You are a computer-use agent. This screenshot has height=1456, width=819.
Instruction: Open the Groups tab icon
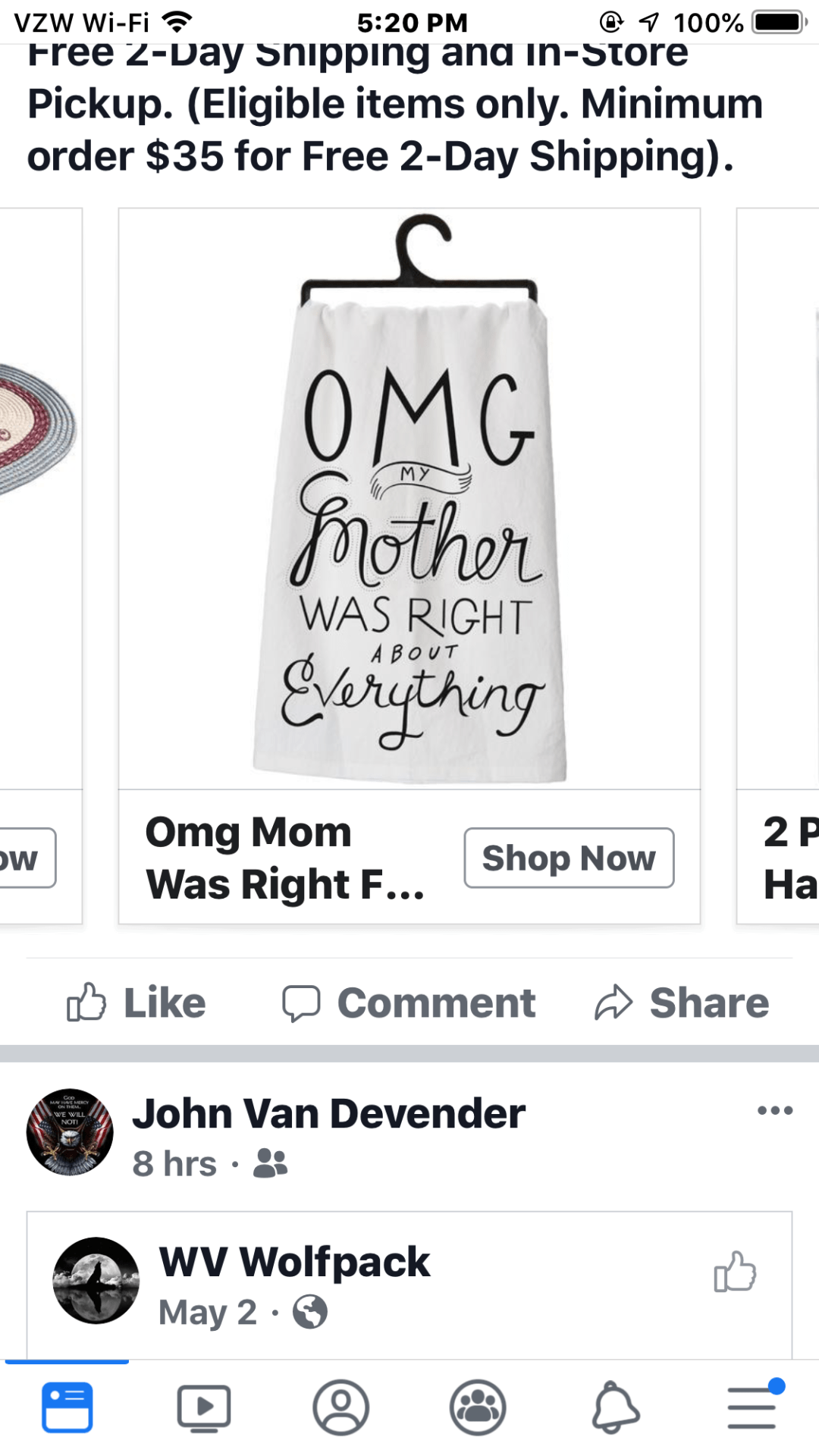click(478, 1407)
